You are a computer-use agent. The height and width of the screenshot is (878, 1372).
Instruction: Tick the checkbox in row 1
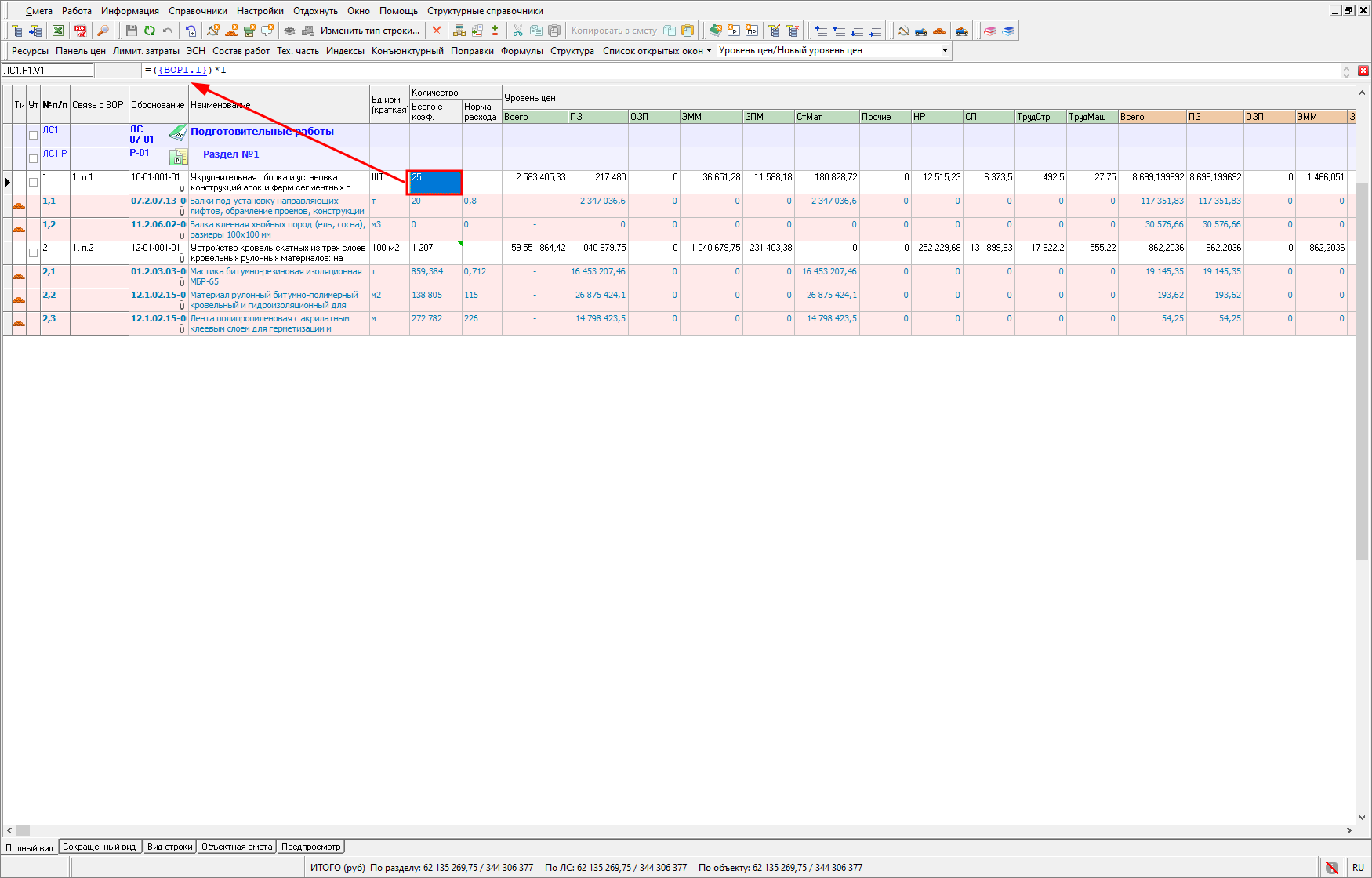(33, 182)
